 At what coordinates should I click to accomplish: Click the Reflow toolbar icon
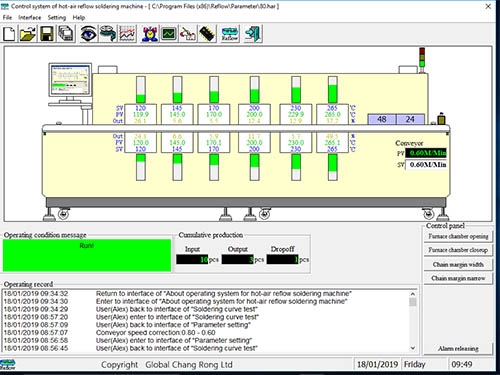[230, 34]
